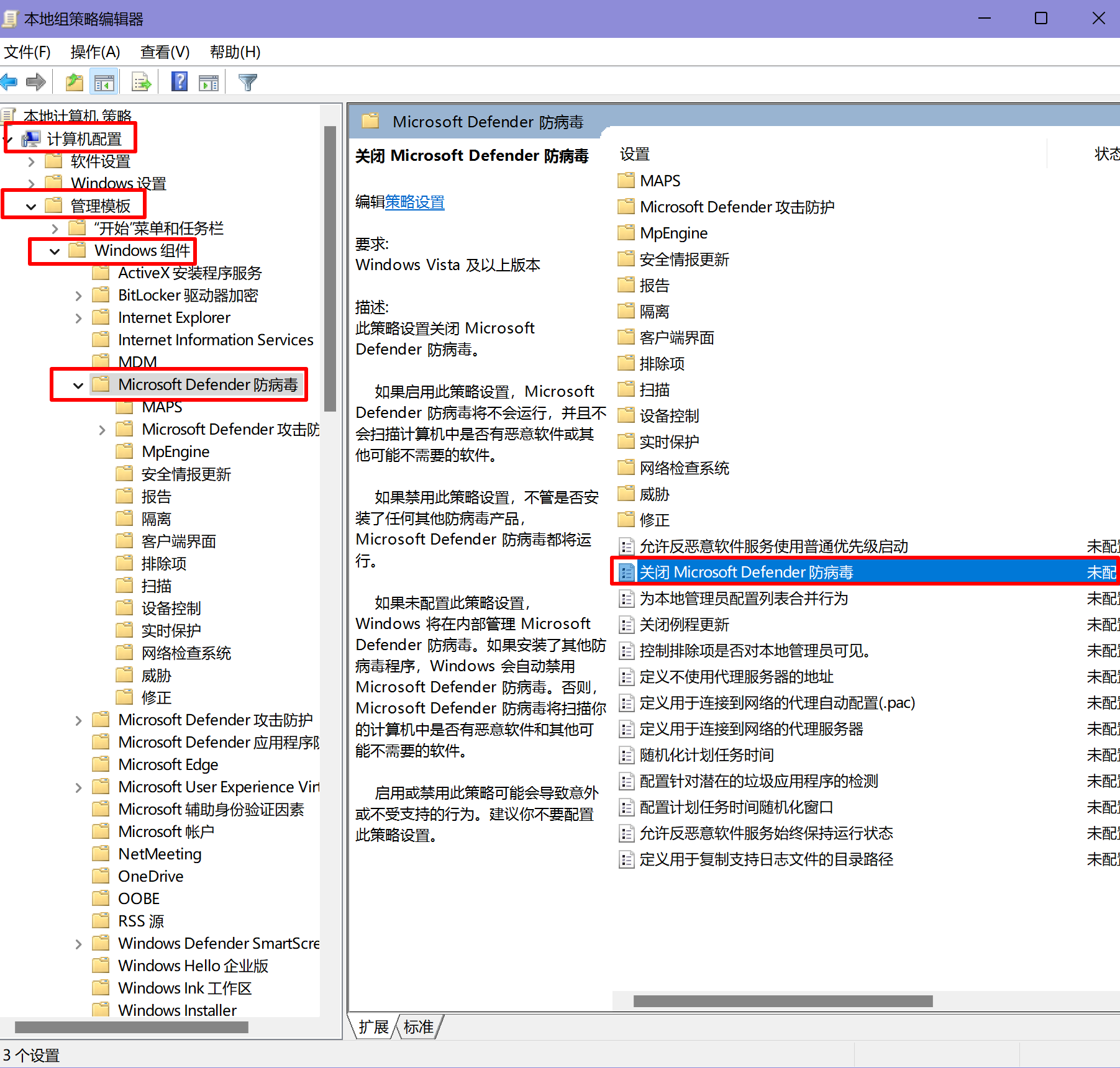Collapse the 管理模板 tree node

(x=31, y=207)
